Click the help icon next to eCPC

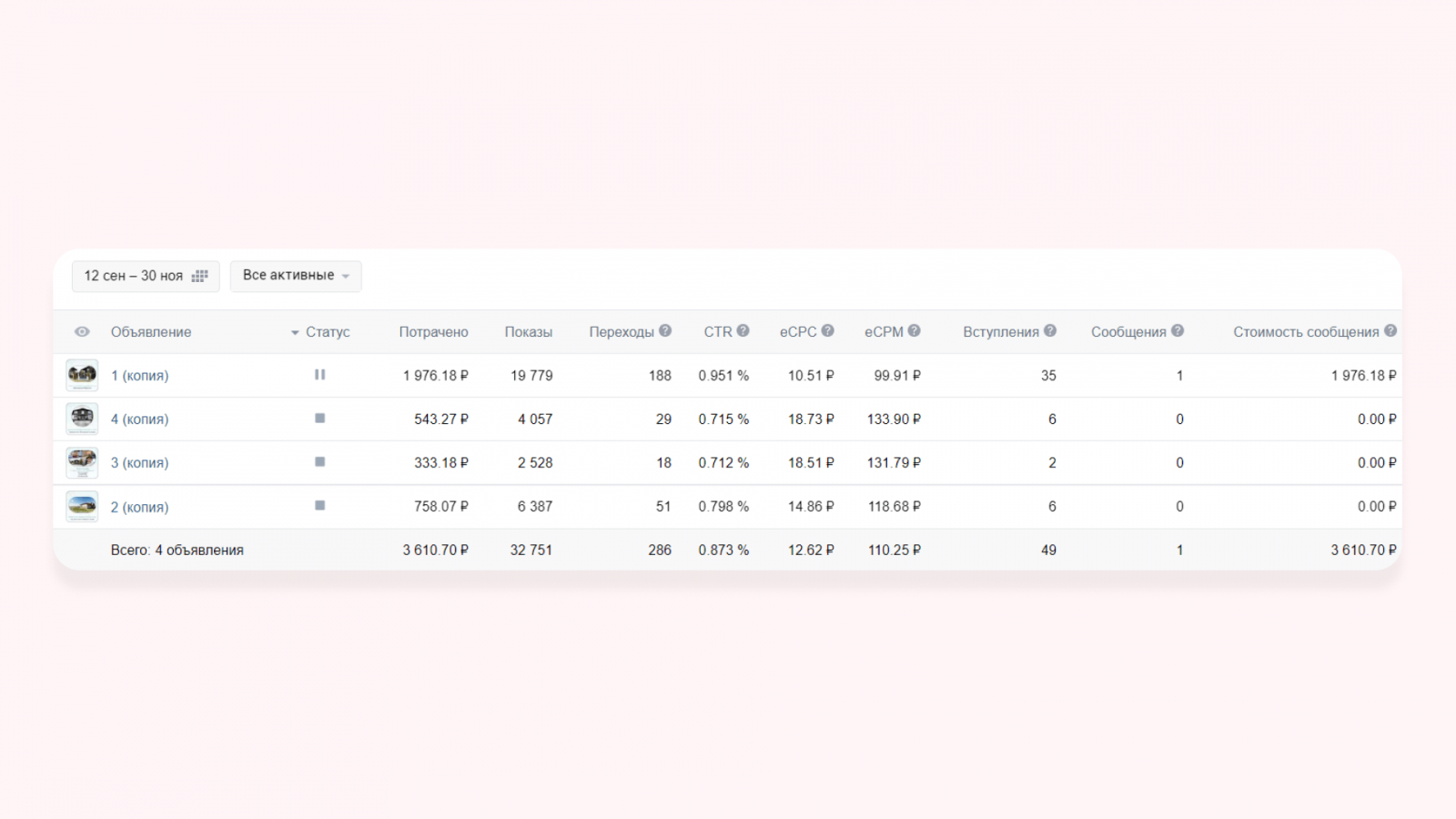827,331
